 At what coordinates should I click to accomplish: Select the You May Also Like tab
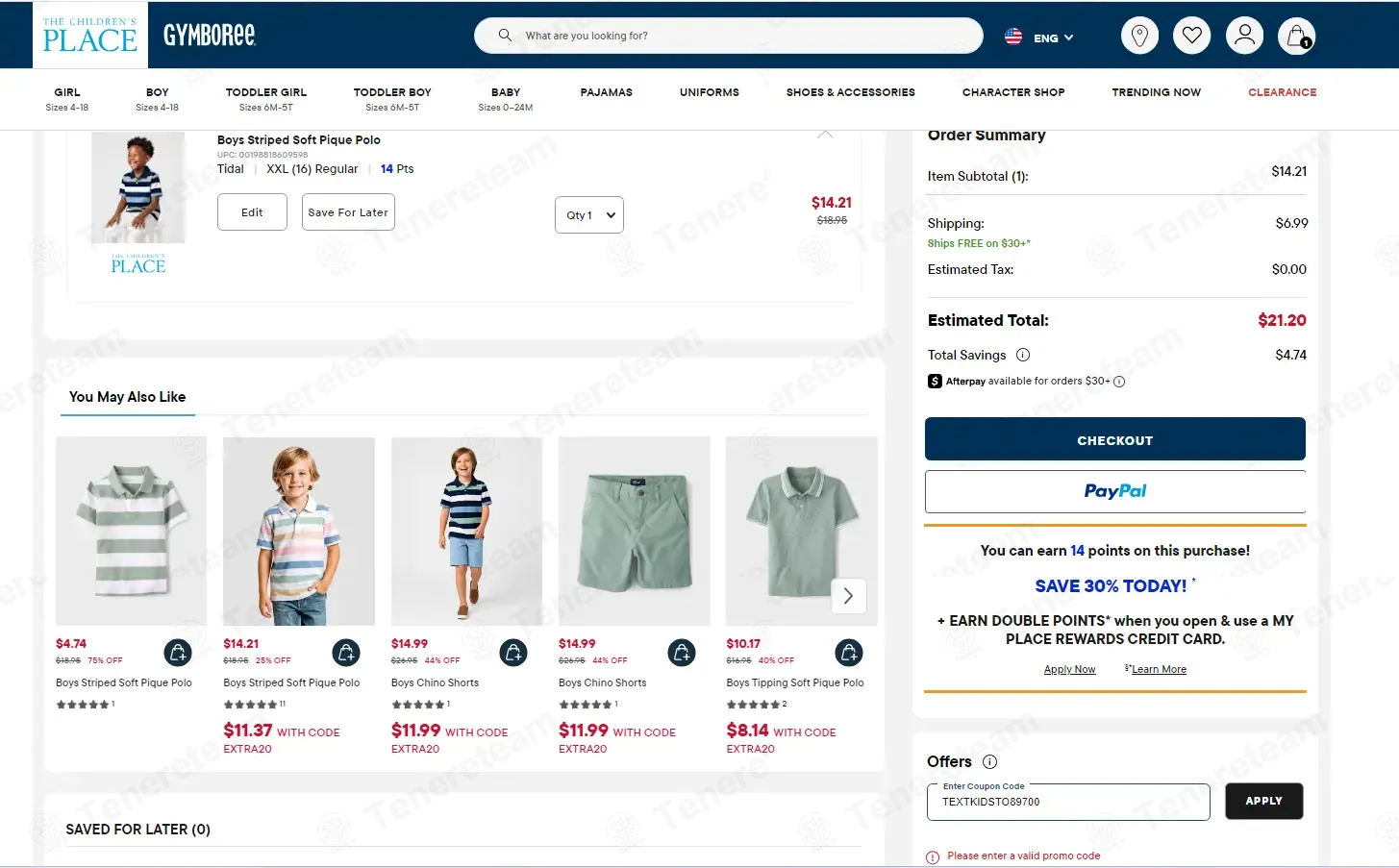point(128,397)
